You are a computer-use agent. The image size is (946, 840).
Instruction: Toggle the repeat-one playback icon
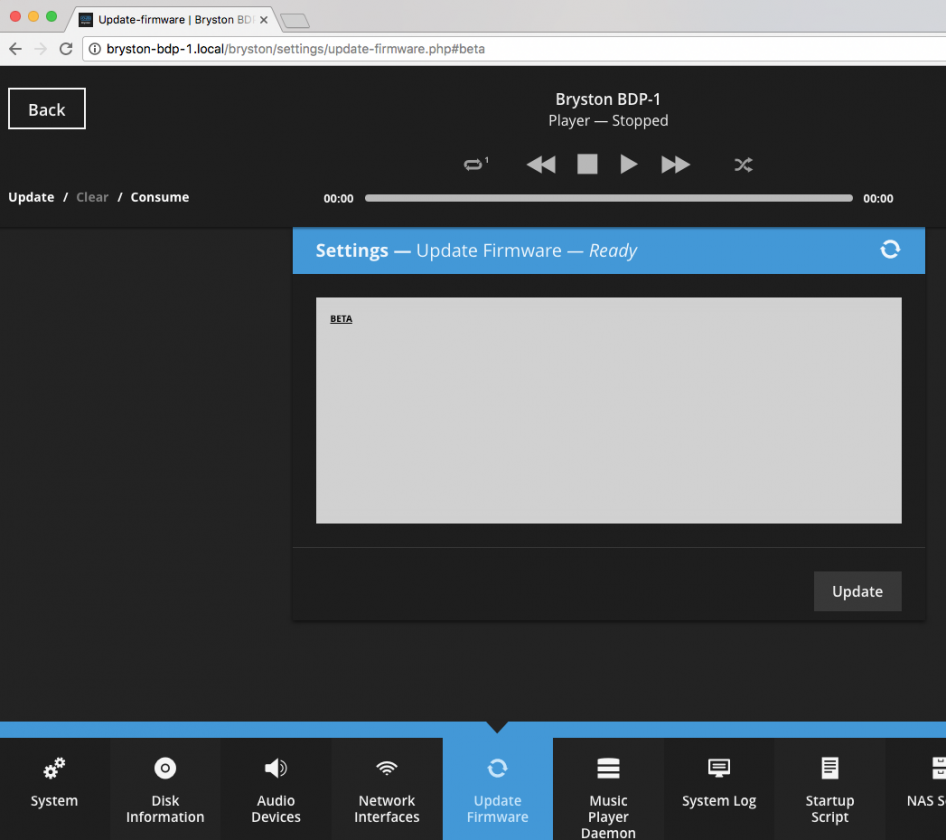(475, 164)
